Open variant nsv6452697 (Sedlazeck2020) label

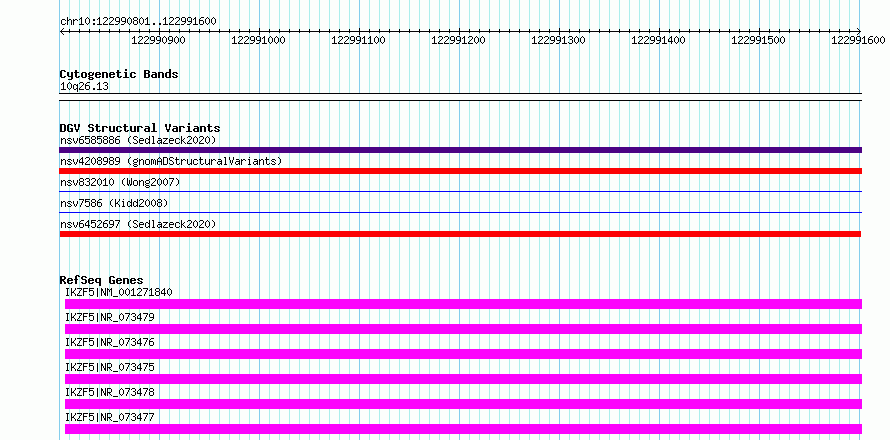(138, 224)
